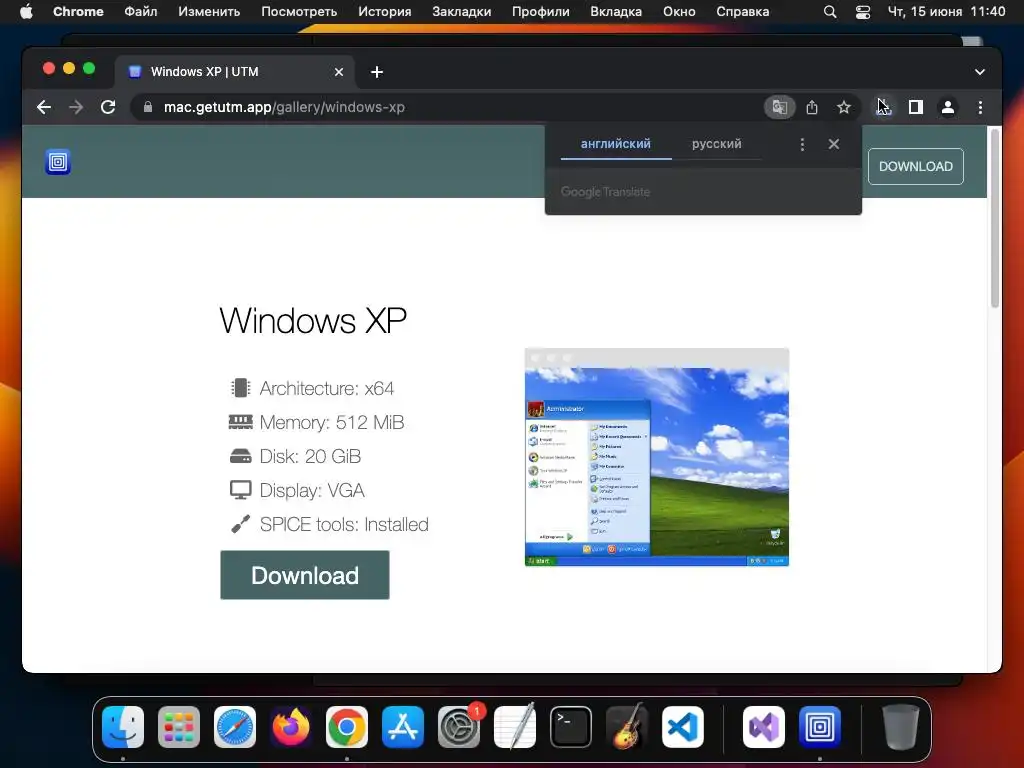Screen dimensions: 1024x768
Task: Open the Профили menu
Action: pyautogui.click(x=541, y=11)
